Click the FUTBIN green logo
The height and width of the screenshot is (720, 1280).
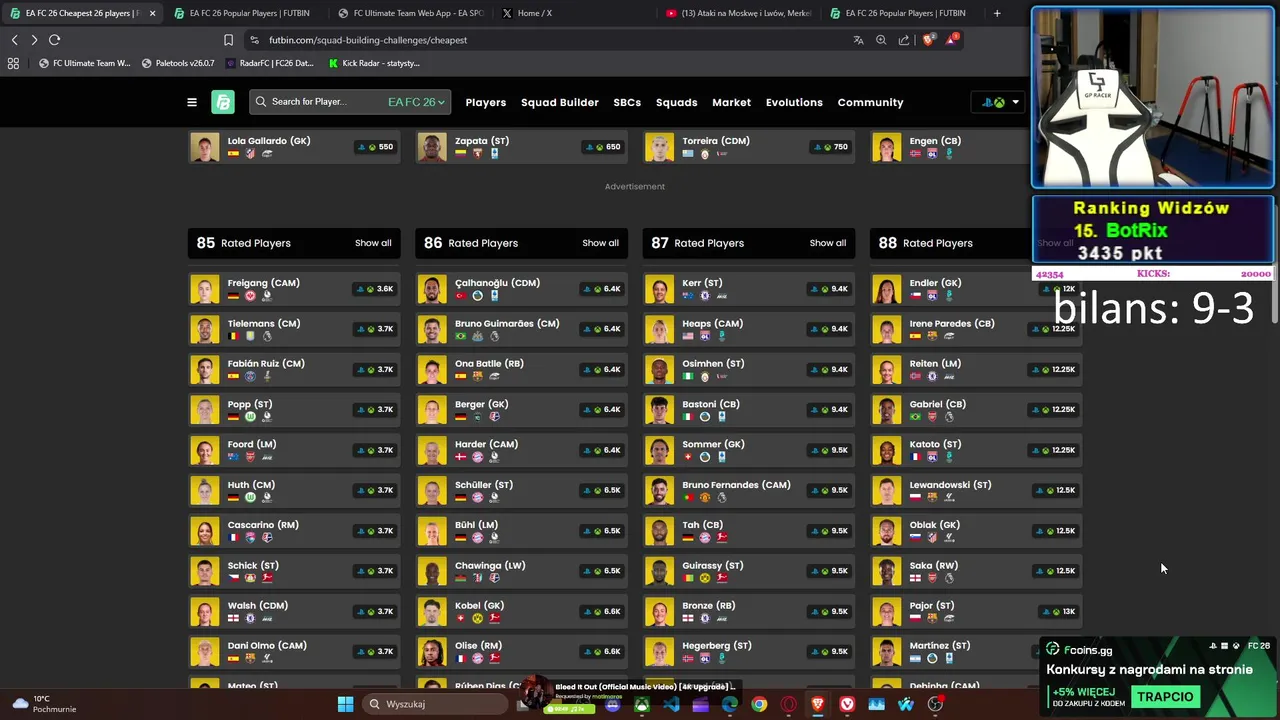coord(223,102)
